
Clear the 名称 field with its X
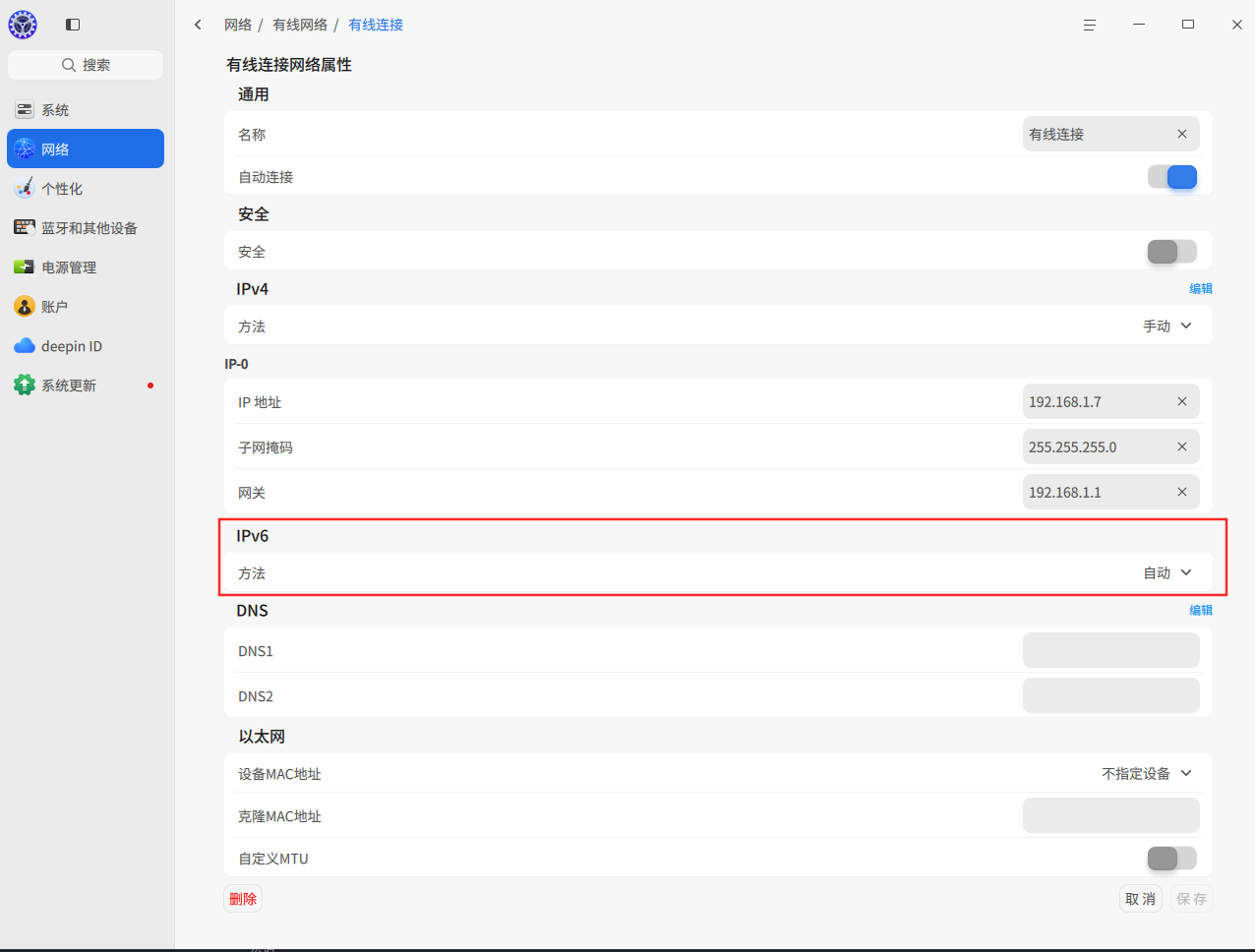[1182, 134]
